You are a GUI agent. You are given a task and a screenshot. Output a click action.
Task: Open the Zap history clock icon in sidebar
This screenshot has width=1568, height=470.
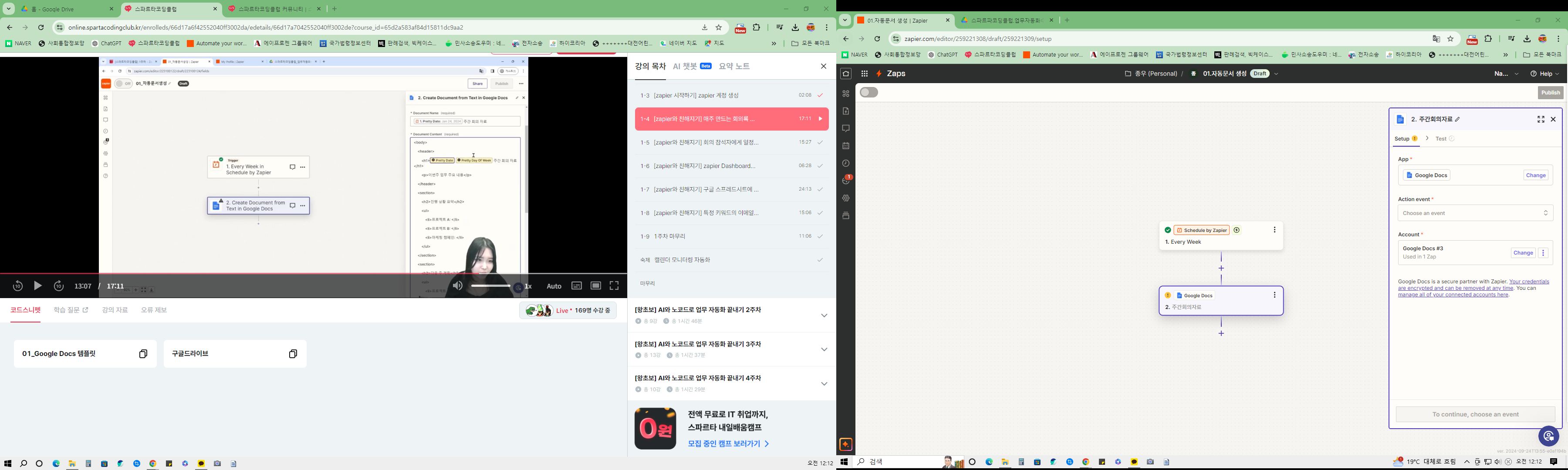846,164
